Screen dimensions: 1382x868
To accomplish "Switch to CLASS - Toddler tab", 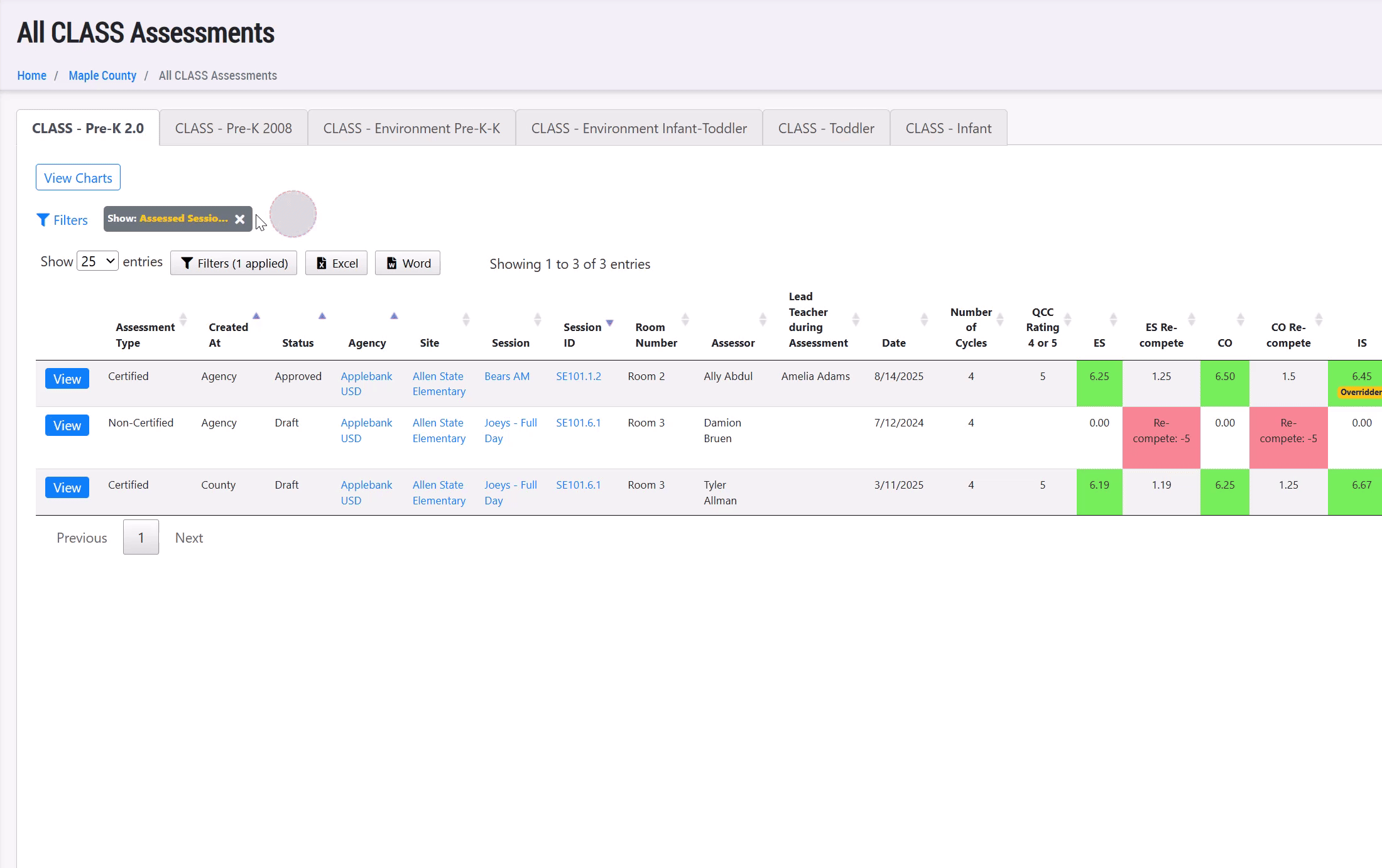I will (x=825, y=128).
